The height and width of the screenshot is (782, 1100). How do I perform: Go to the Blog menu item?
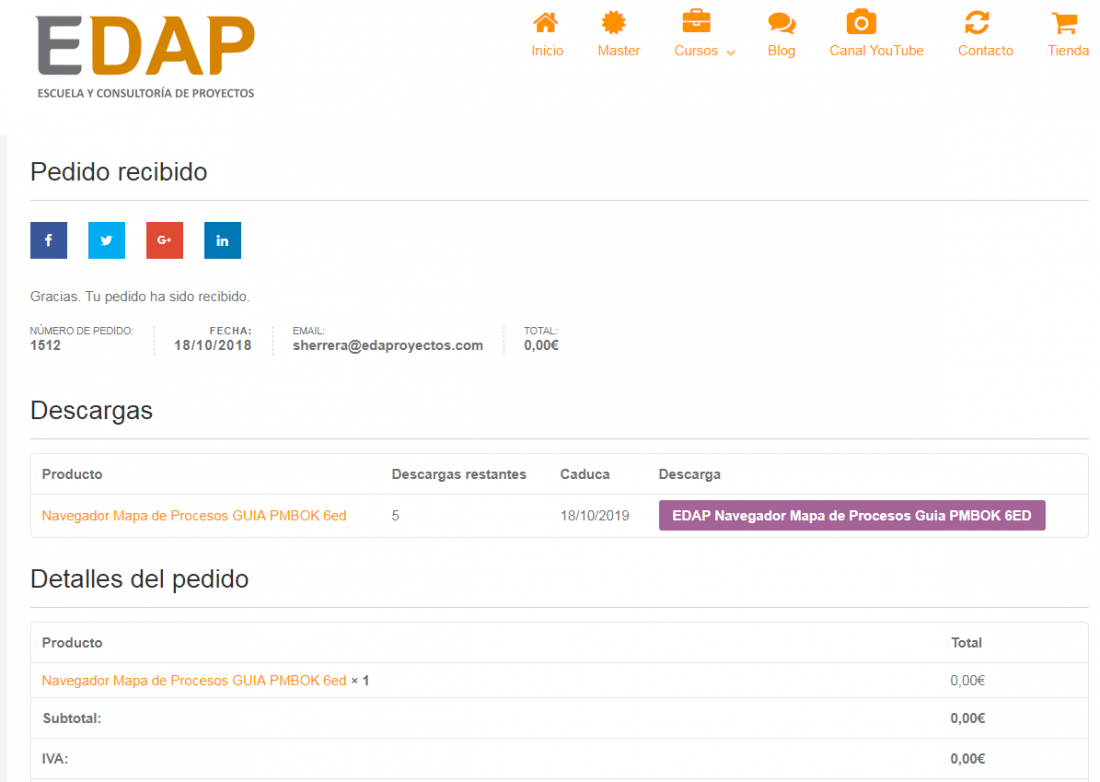click(x=782, y=50)
